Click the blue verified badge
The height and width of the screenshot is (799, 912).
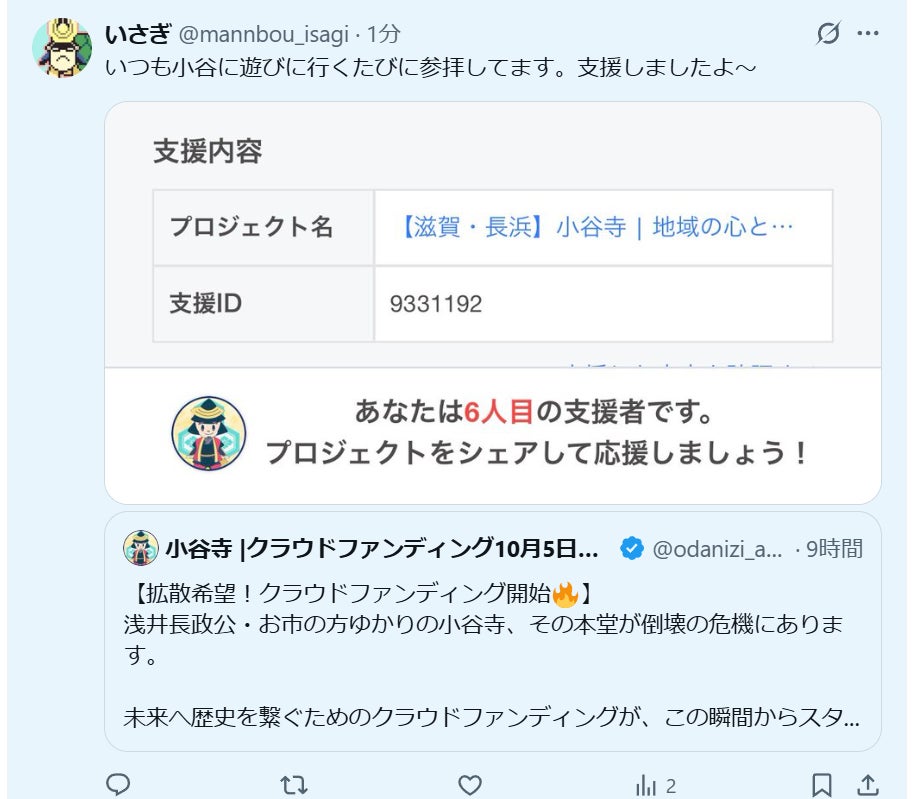click(632, 548)
